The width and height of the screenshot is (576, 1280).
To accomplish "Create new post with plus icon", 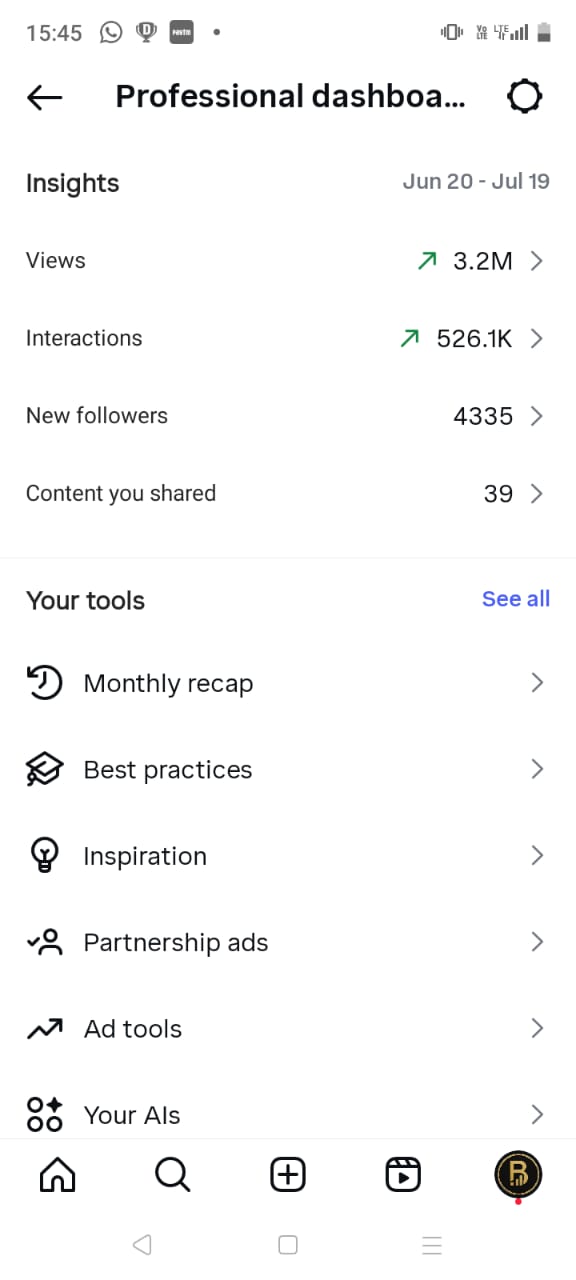I will [x=288, y=1175].
